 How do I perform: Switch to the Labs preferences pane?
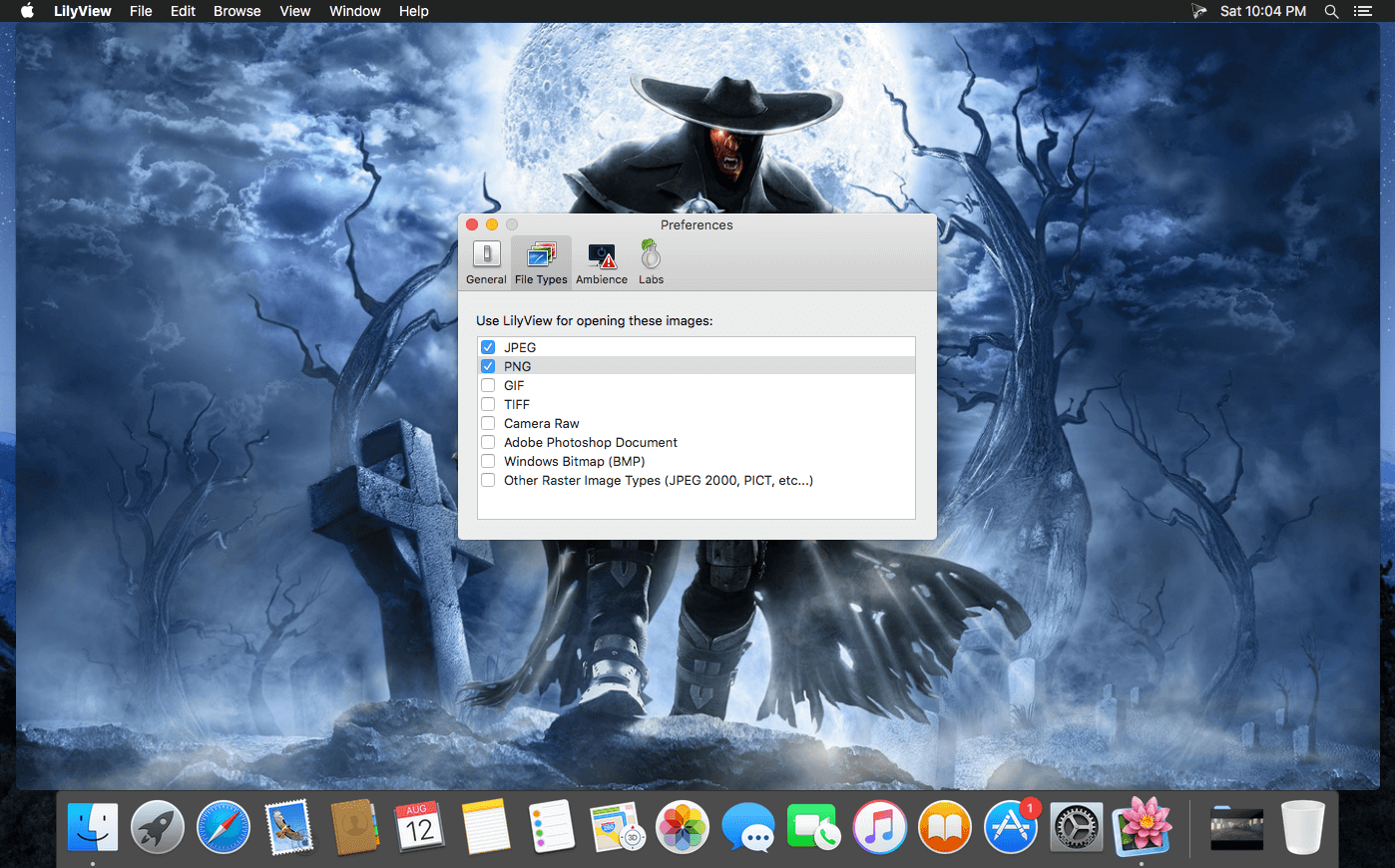pos(651,262)
